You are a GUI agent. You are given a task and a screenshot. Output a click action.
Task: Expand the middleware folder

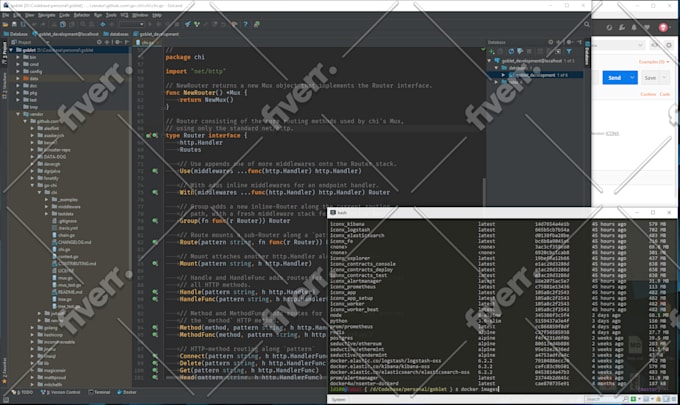click(x=47, y=206)
